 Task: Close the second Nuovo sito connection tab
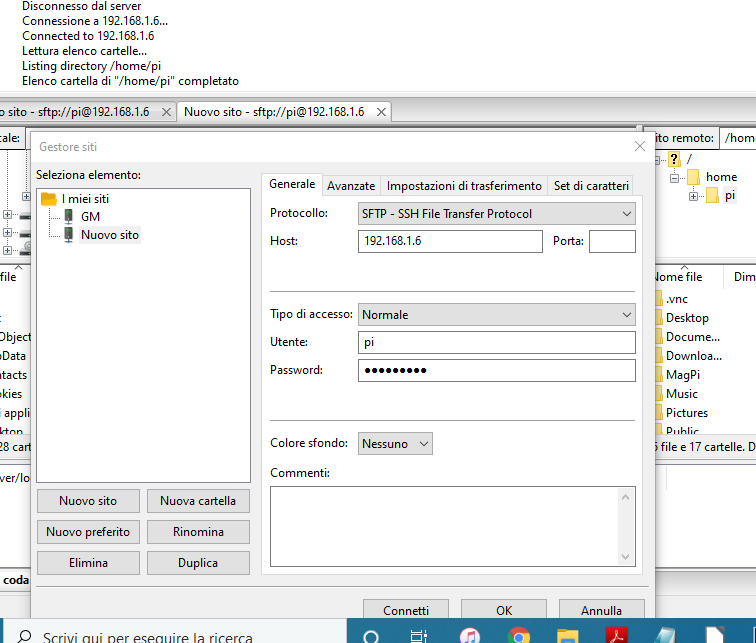tap(380, 112)
